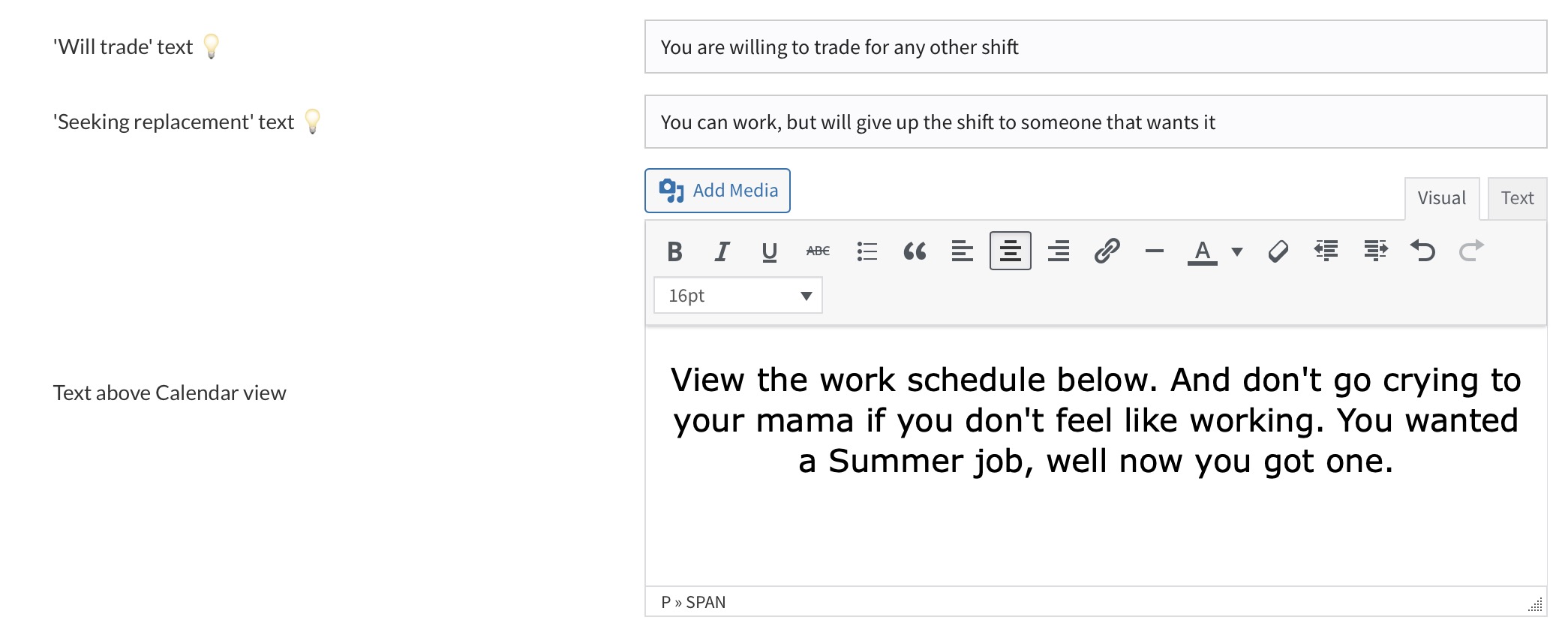Toggle right text alignment
Screen dimensions: 1568x620
pos(1059,251)
